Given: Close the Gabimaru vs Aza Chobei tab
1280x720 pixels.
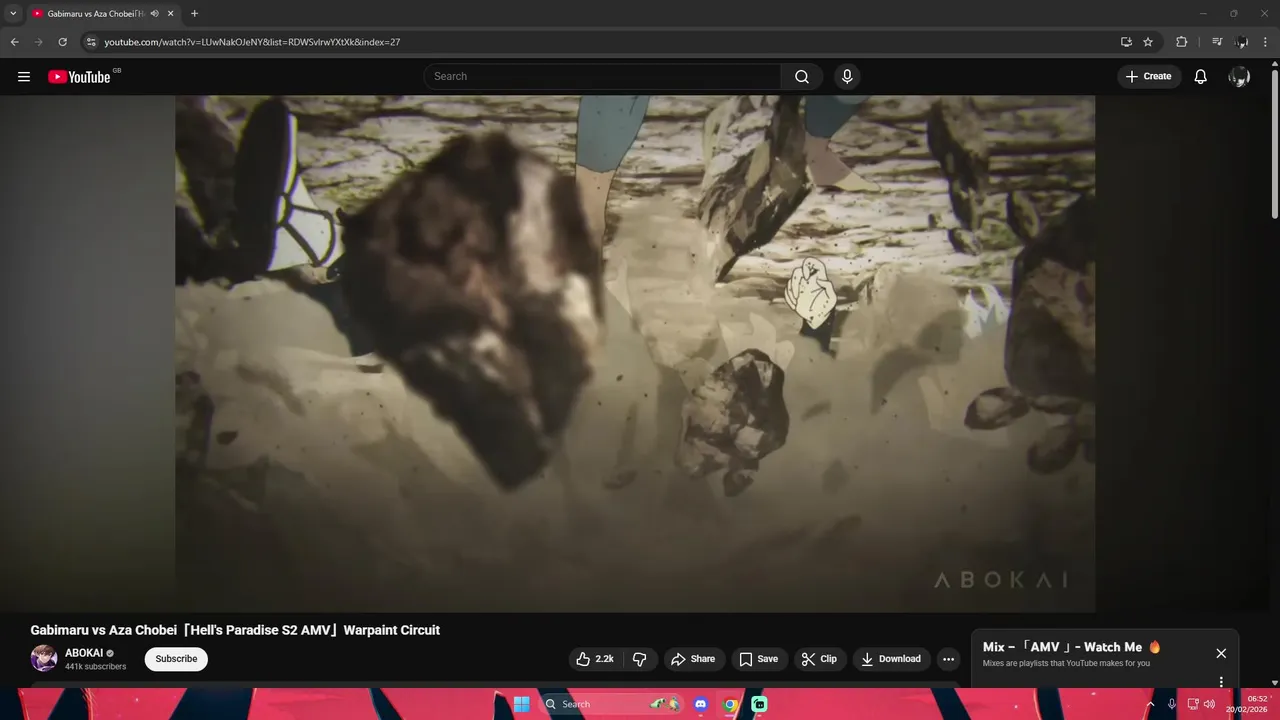Looking at the screenshot, I should 171,14.
